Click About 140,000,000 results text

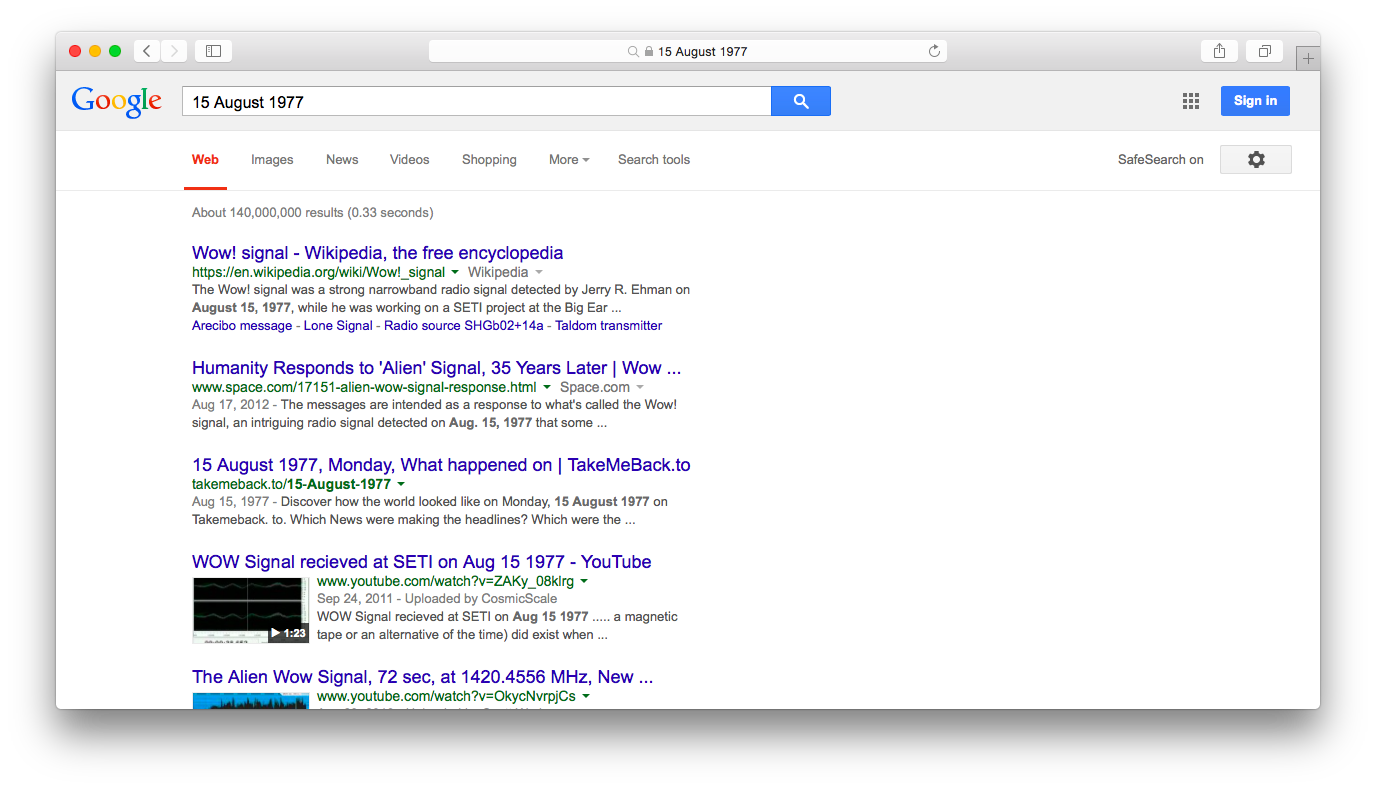pos(312,212)
